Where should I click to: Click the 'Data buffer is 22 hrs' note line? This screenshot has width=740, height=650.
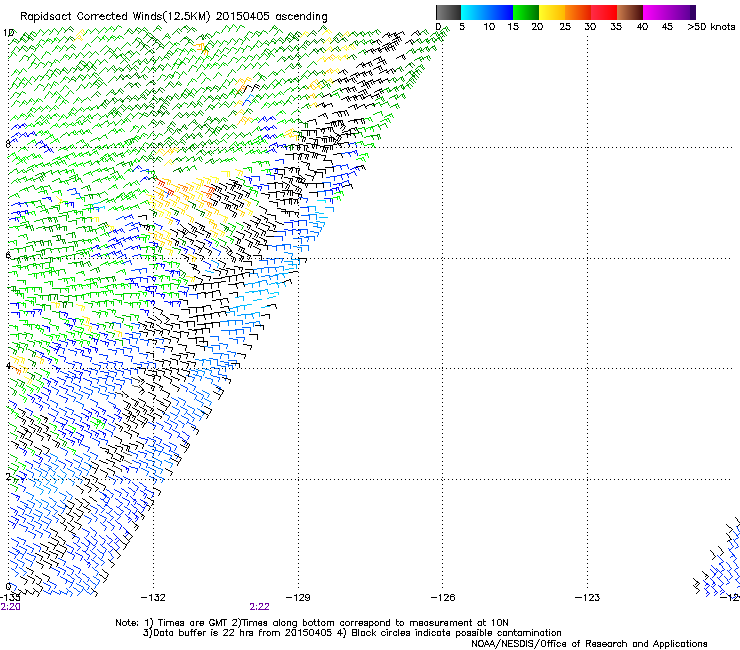(x=352, y=633)
